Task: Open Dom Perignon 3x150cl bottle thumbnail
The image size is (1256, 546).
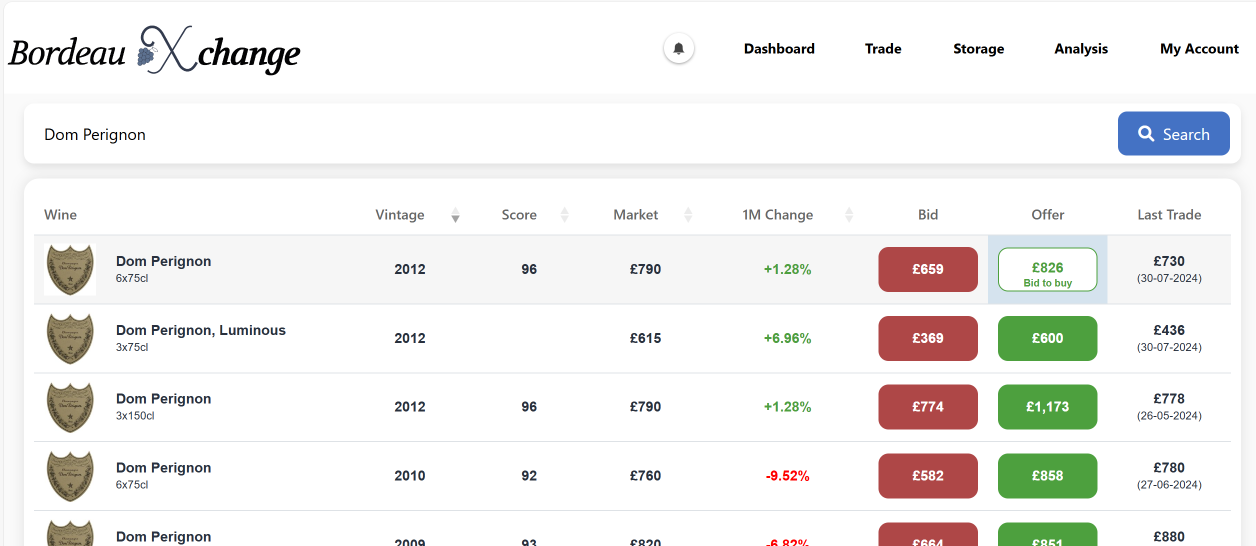Action: coord(70,408)
